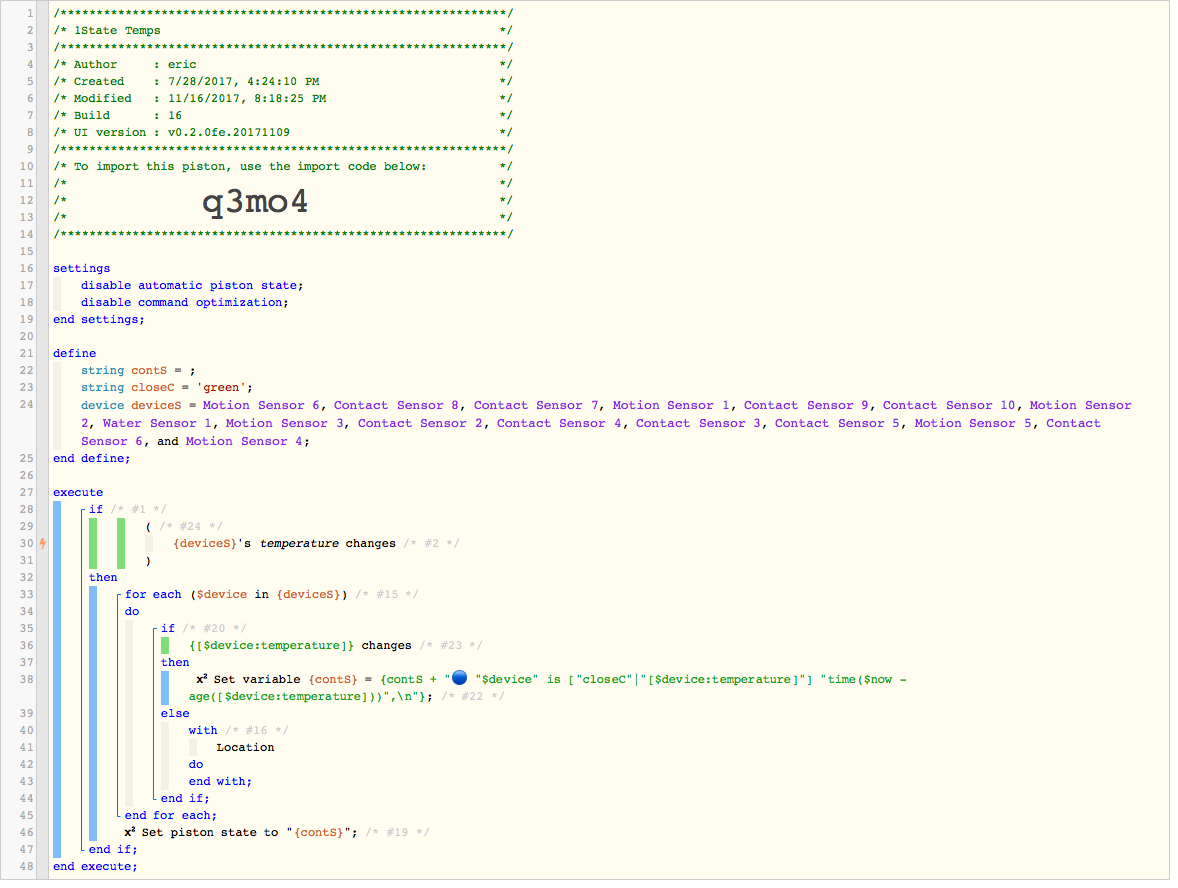The image size is (1178, 888).
Task: Click the x² icon before Set piston state
Action: pyautogui.click(x=129, y=832)
